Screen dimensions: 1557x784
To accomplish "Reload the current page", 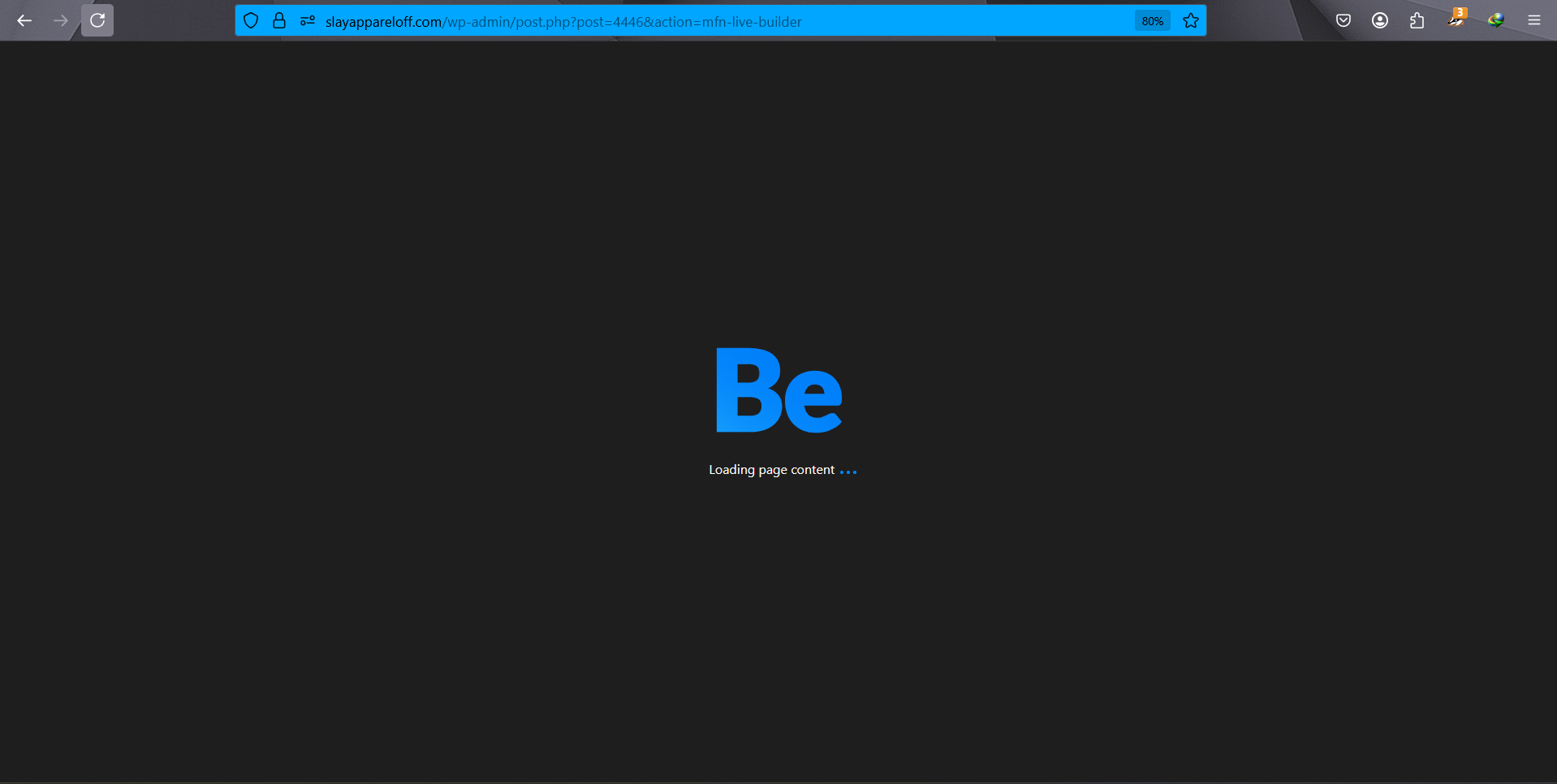I will [97, 20].
